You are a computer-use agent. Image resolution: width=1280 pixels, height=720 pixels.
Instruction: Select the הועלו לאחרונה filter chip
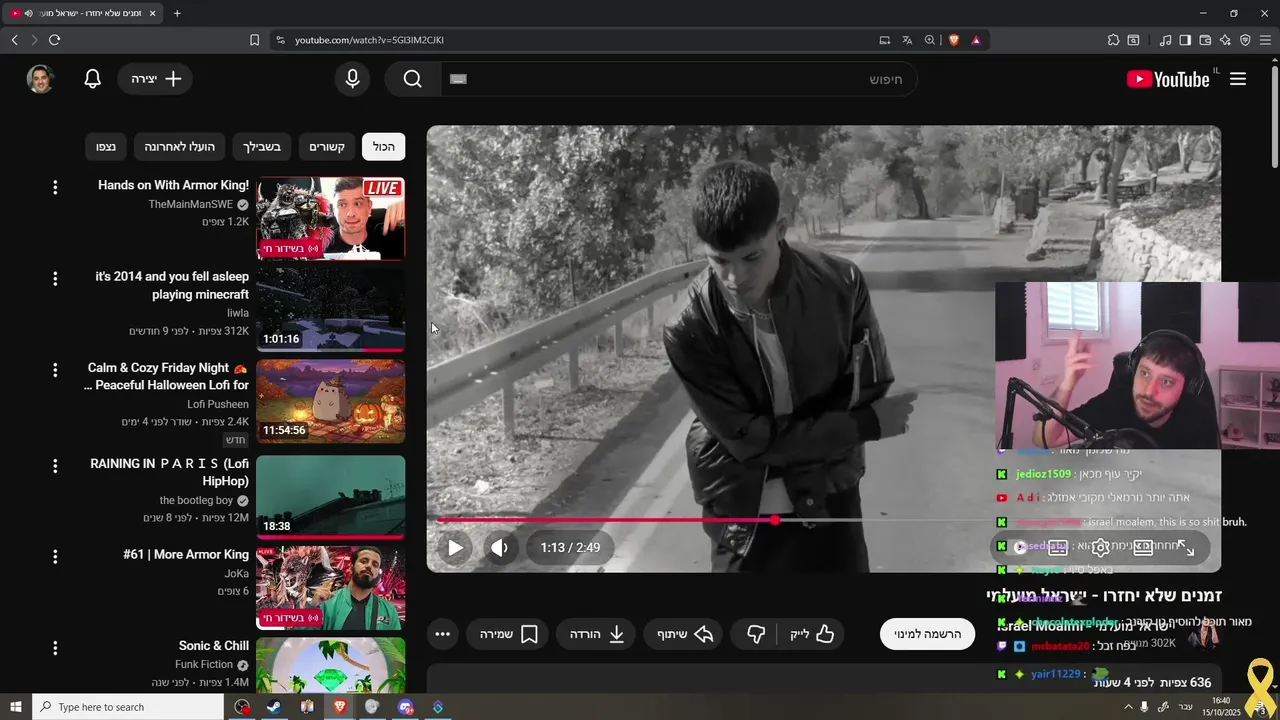180,147
